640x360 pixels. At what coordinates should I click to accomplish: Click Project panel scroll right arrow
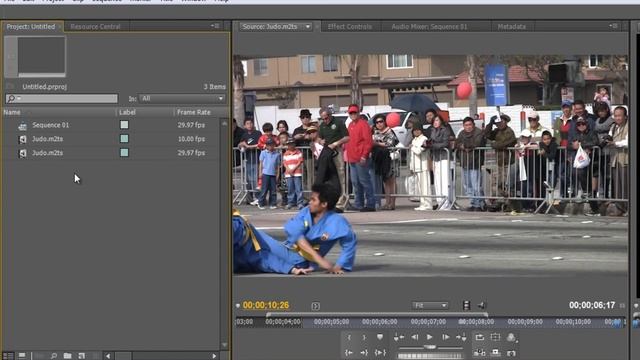tap(214, 356)
